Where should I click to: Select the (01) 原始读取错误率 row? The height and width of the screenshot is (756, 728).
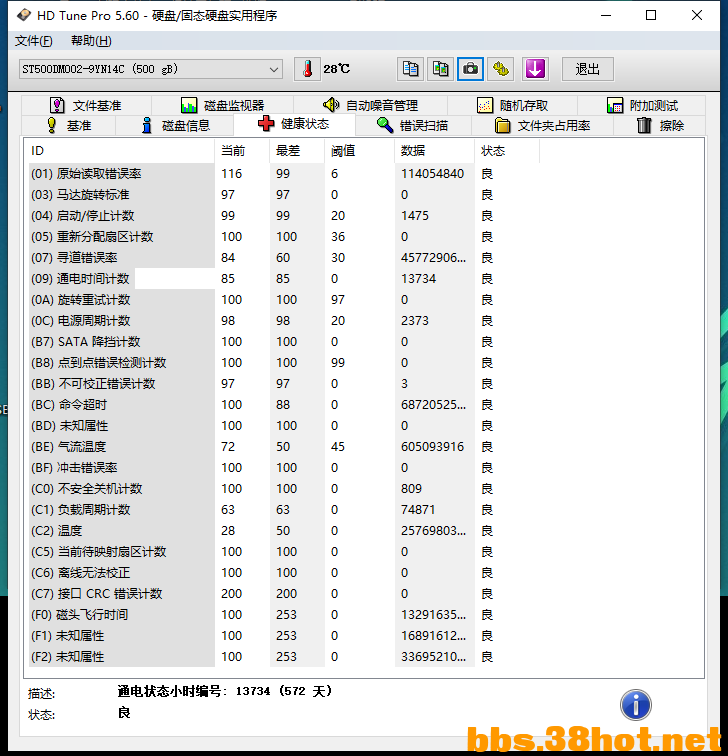point(284,174)
